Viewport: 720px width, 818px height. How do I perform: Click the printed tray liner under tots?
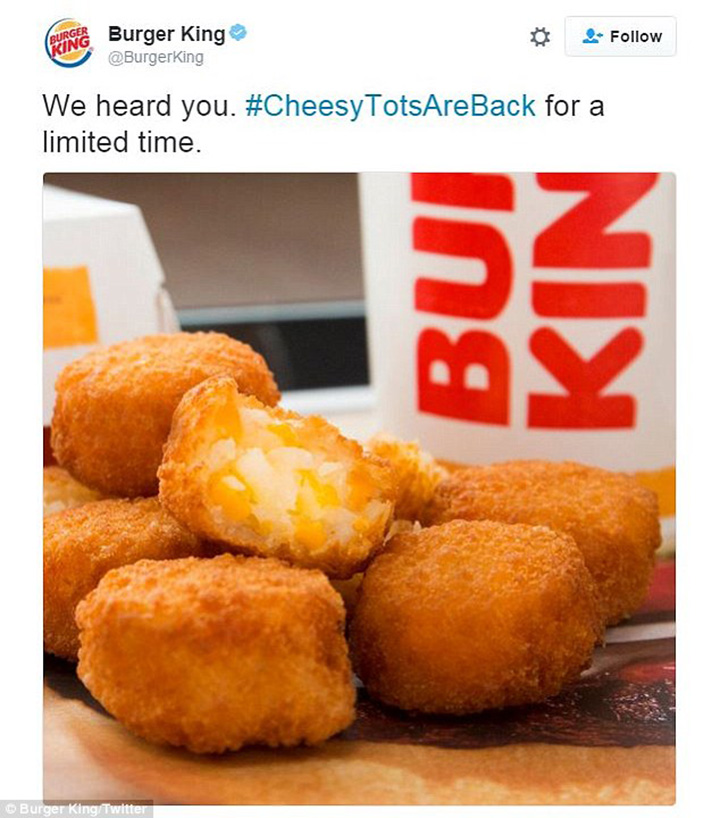tap(522, 751)
